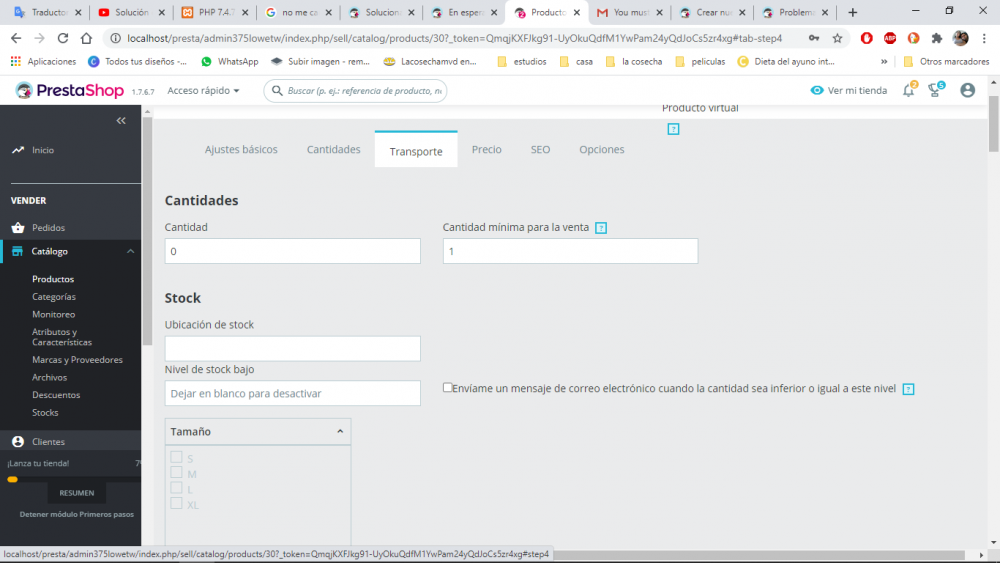Open Monitoreo submenu item
Image resolution: width=1000 pixels, height=563 pixels.
click(x=54, y=314)
